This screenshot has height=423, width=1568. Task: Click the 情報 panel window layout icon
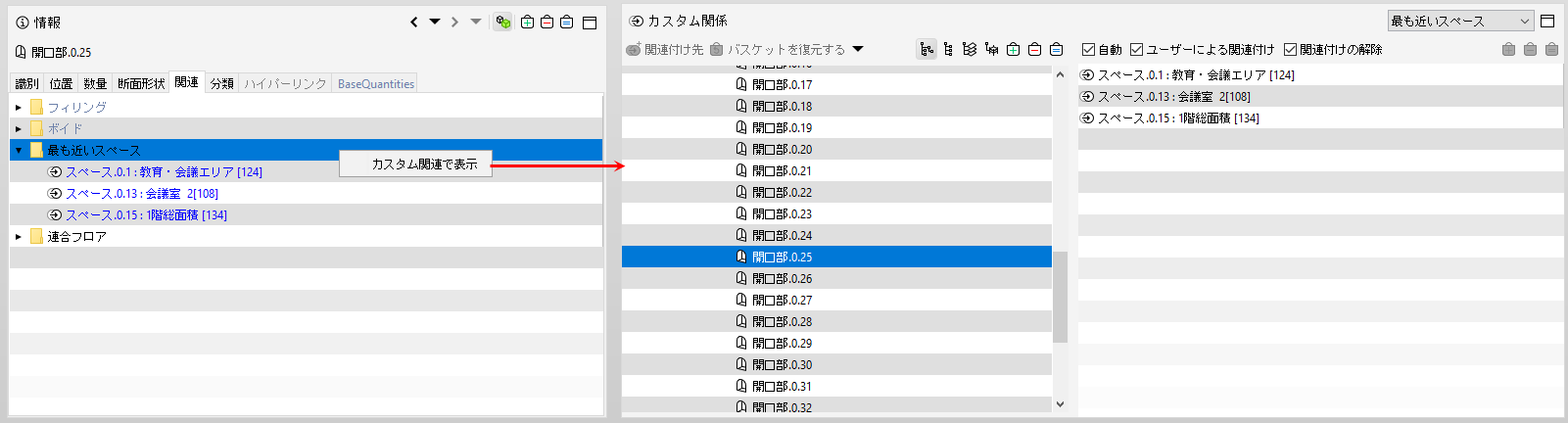coord(590,22)
